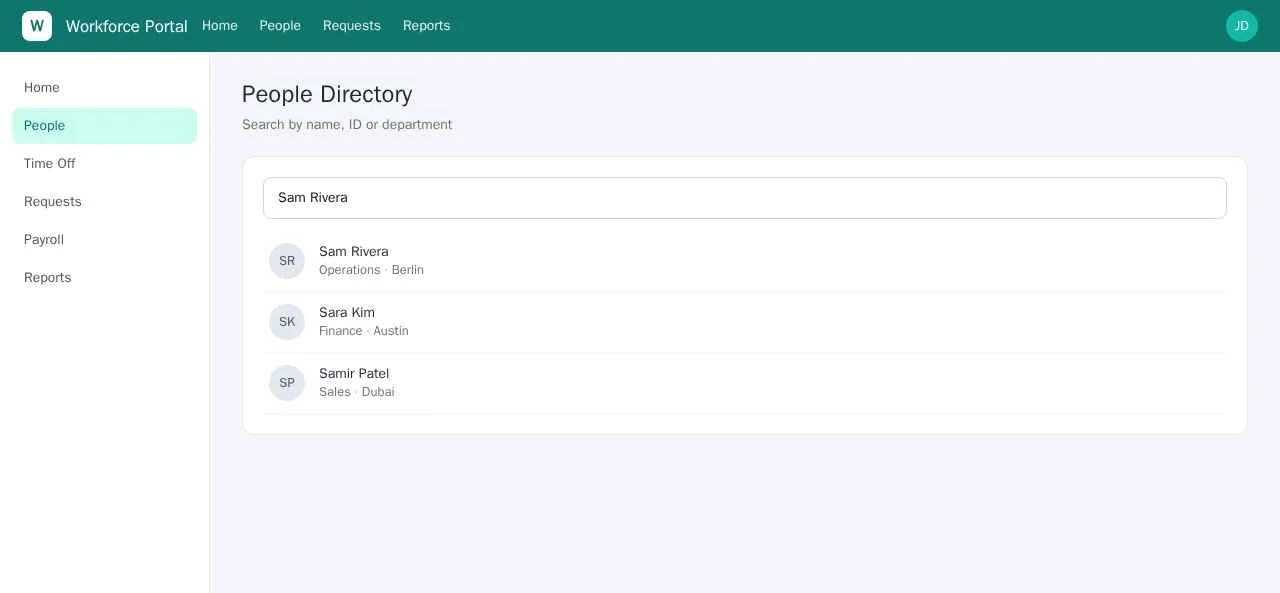Click the 'Sales · Dubai' detail line
This screenshot has width=1280, height=593.
tap(357, 392)
